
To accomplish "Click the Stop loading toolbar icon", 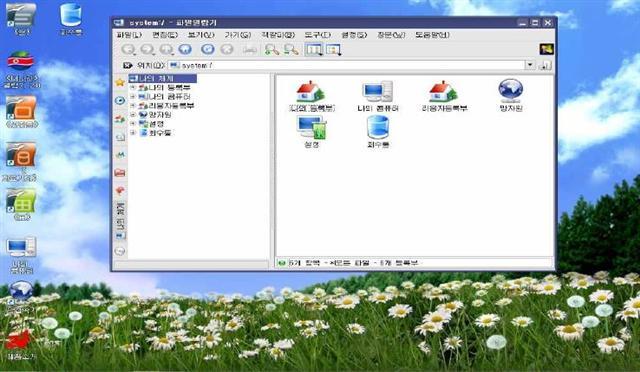I will 227,50.
